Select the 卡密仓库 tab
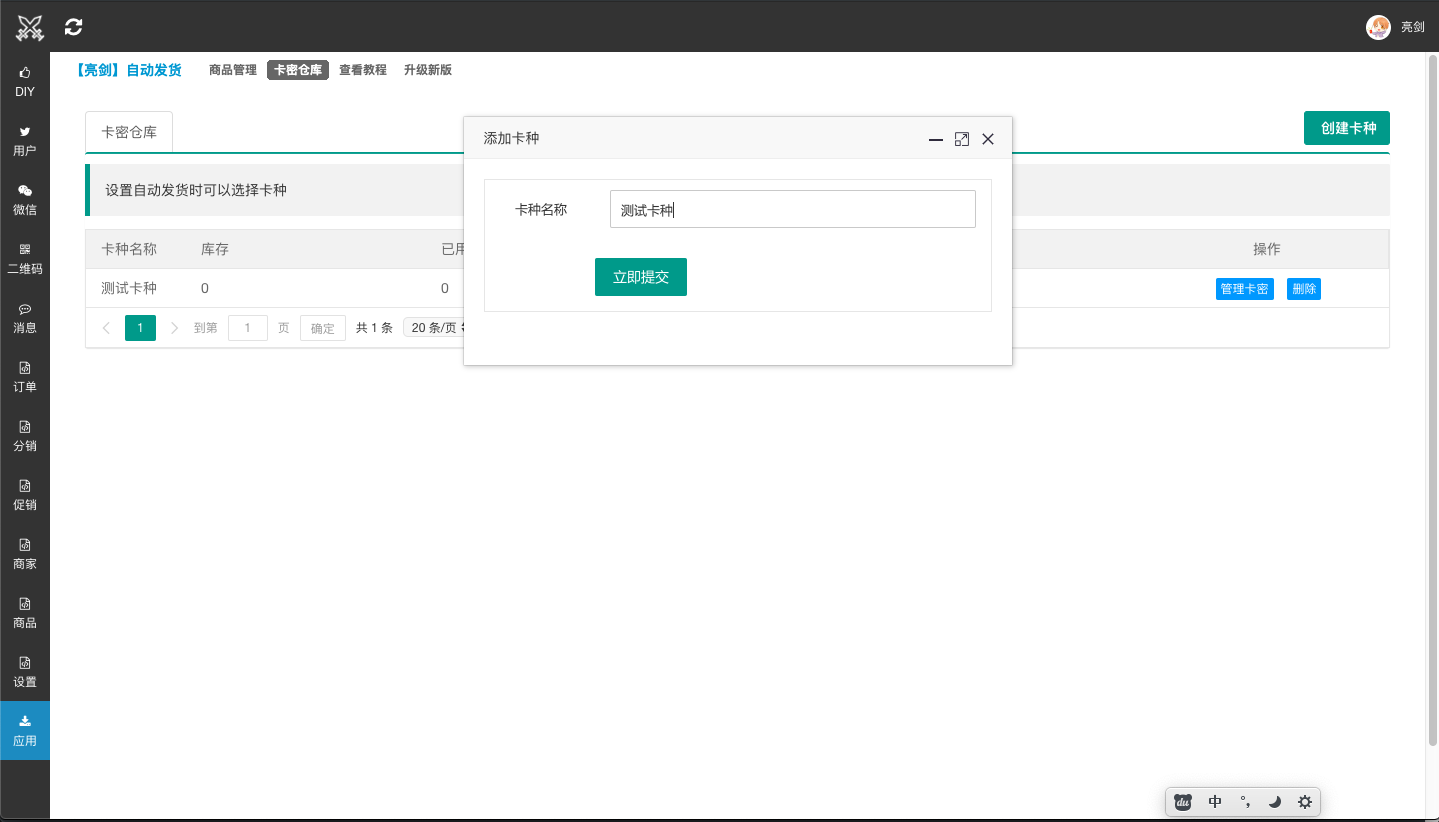This screenshot has width=1439, height=822. 129,131
